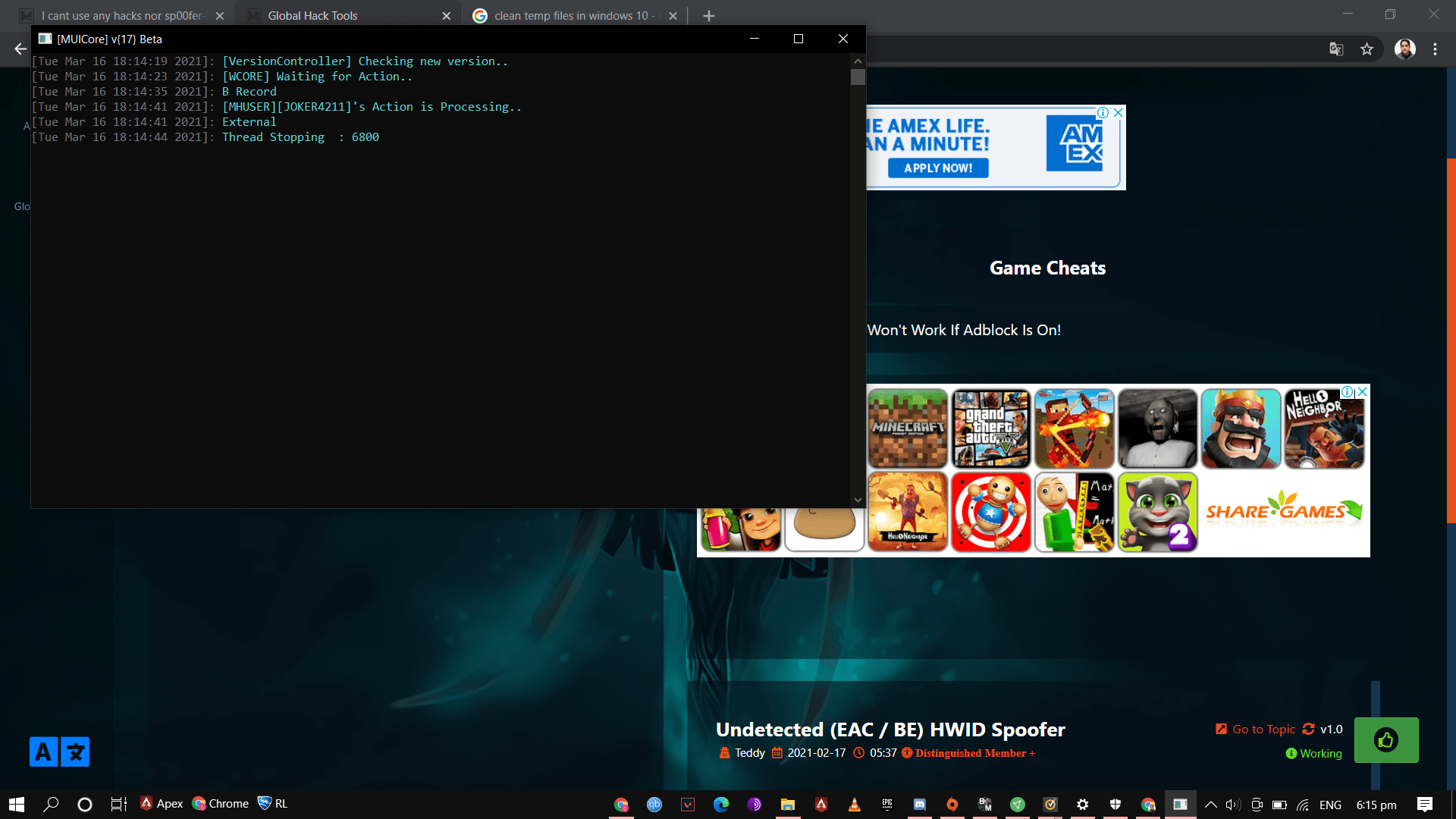Screen dimensions: 1456x819
Task: Open Valorant from the taskbar
Action: point(688,804)
